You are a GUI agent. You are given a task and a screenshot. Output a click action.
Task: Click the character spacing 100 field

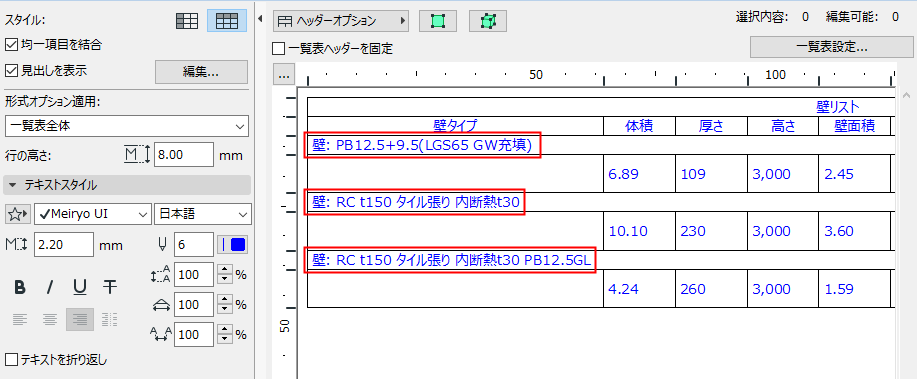(x=193, y=335)
